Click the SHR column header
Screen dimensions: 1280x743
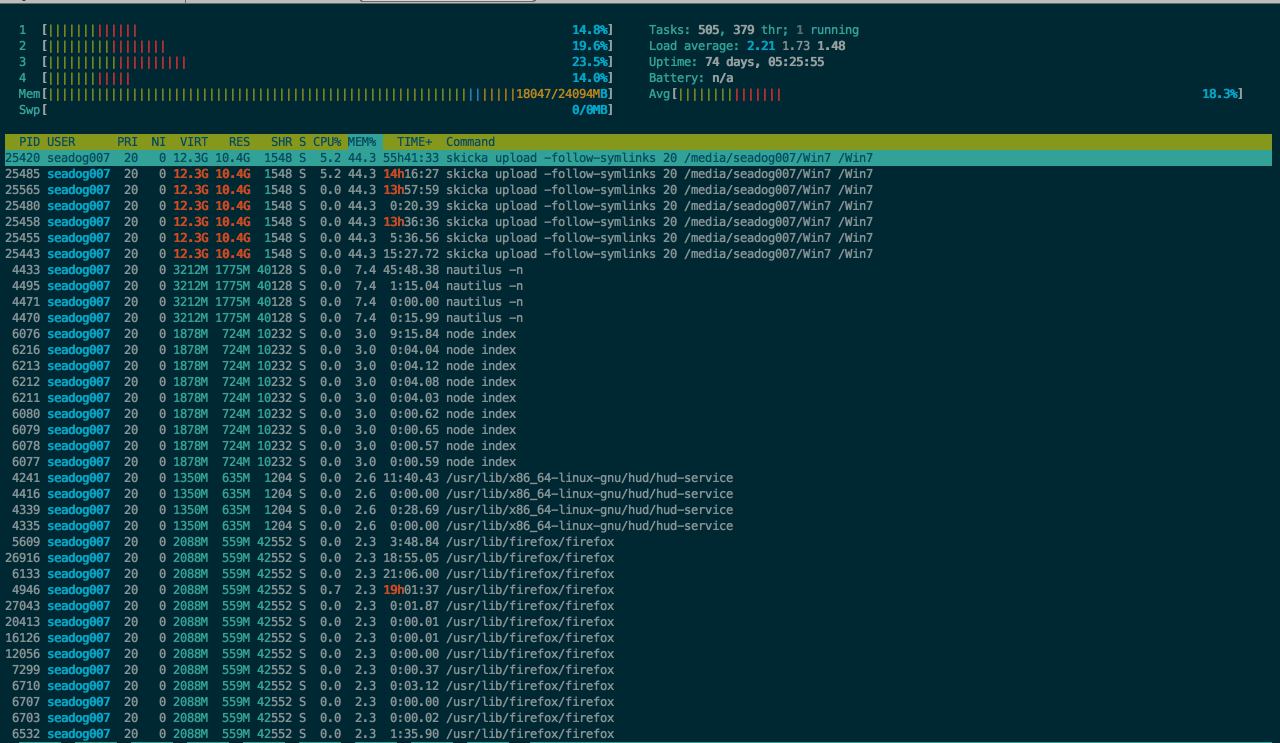[x=281, y=142]
